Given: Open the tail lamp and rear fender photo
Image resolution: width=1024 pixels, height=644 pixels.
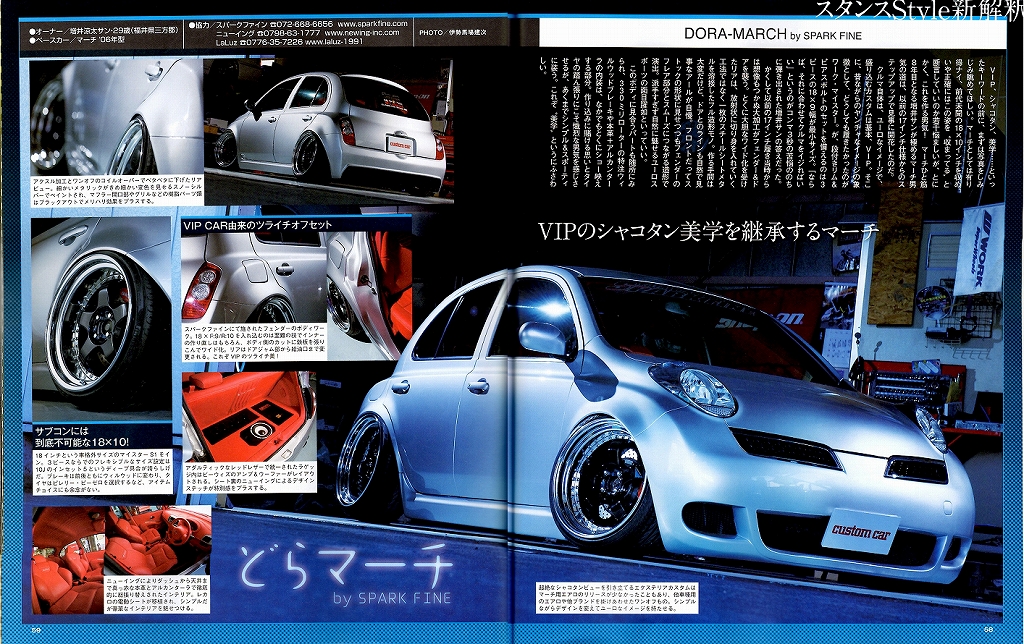Looking at the screenshot, I should pyautogui.click(x=253, y=278).
